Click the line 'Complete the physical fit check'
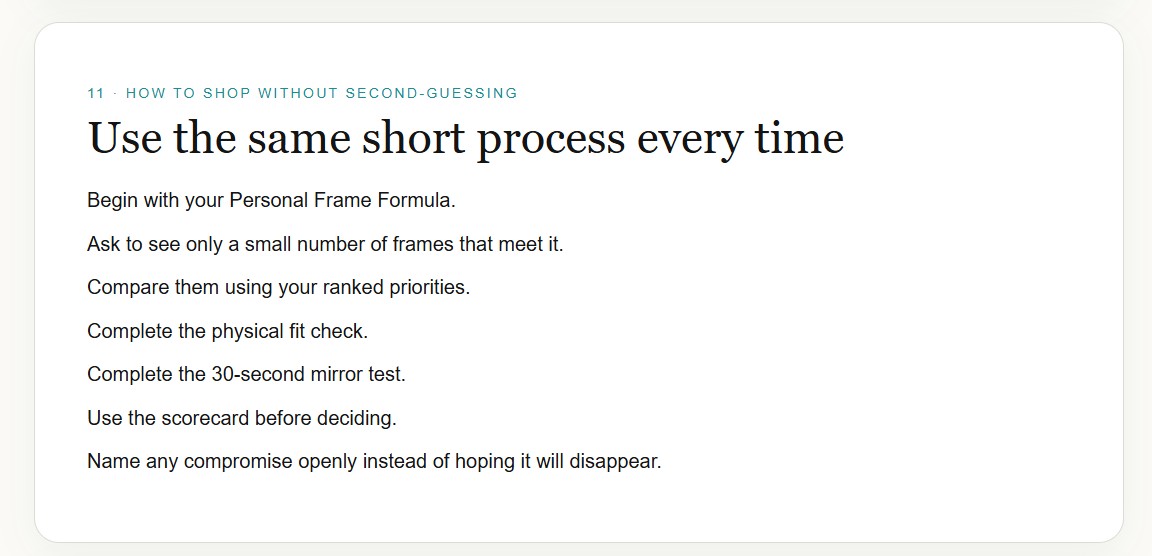This screenshot has height=556, width=1152. click(227, 331)
